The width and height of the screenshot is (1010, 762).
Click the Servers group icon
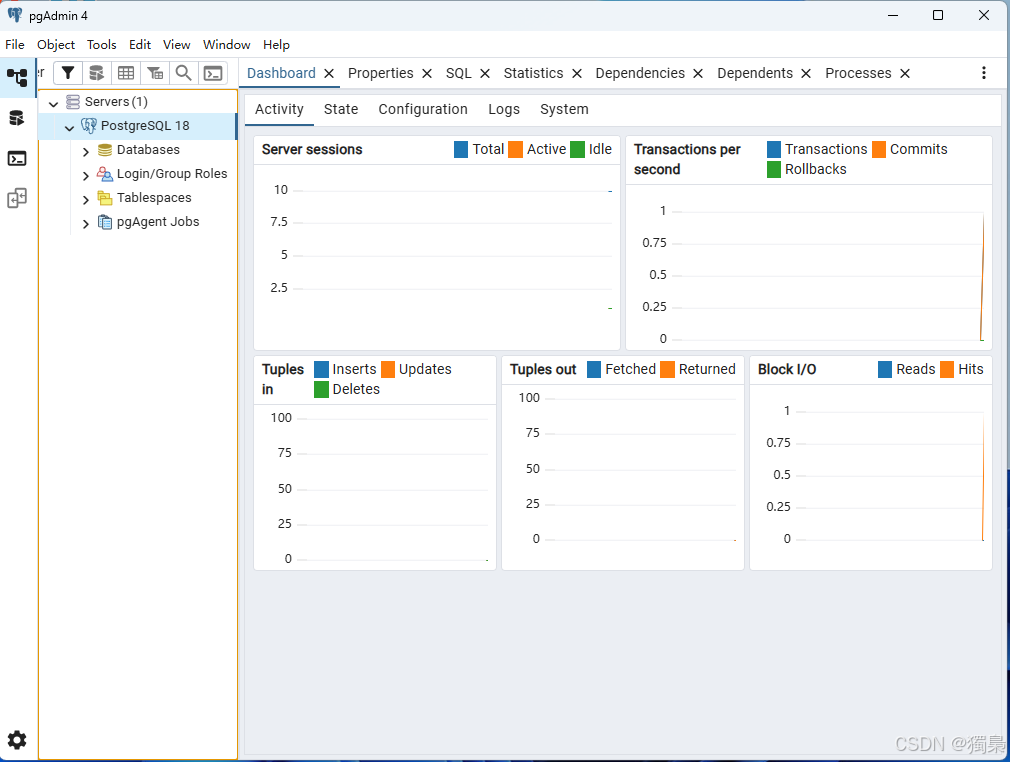tap(73, 102)
